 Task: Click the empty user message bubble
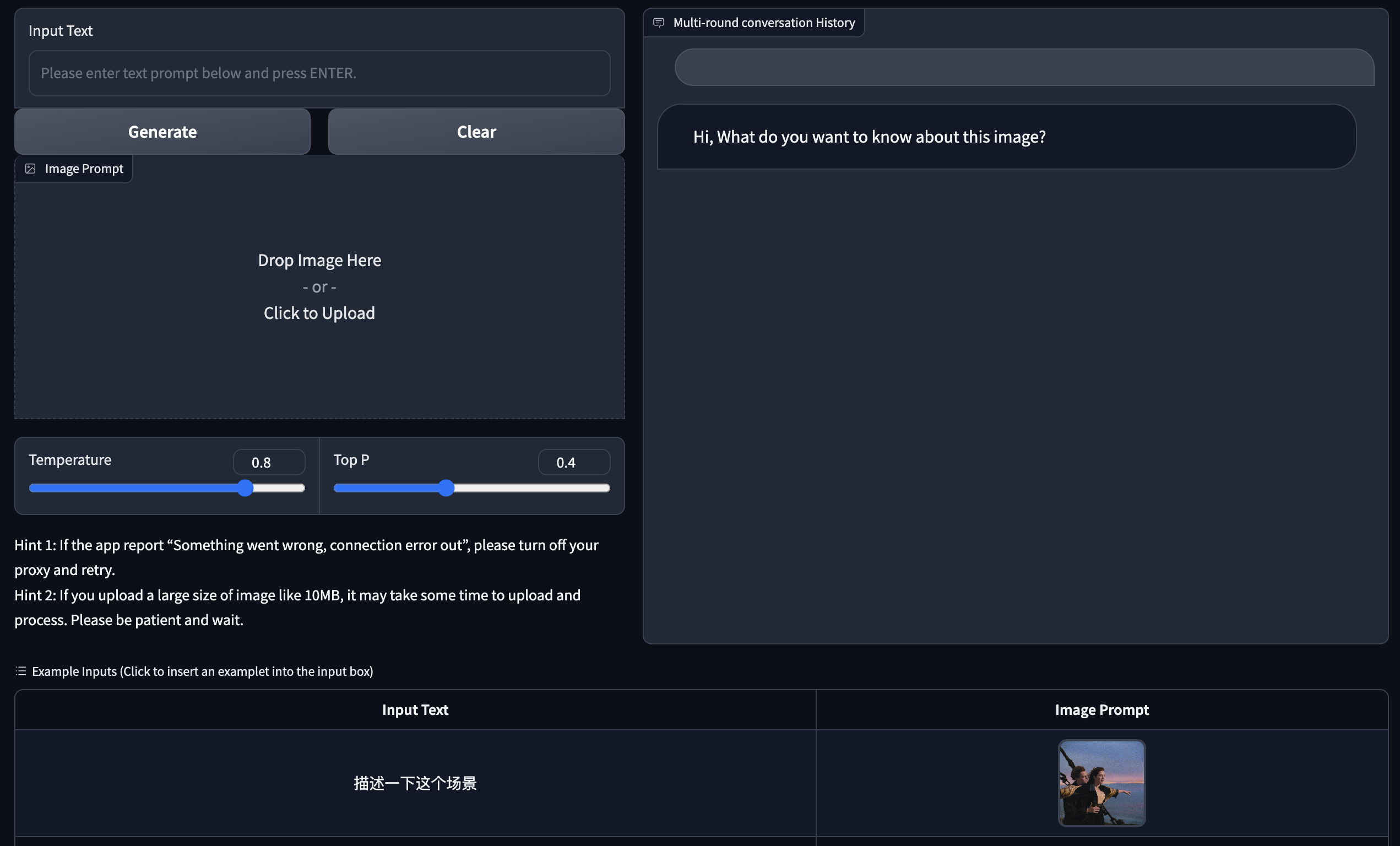coord(1023,68)
